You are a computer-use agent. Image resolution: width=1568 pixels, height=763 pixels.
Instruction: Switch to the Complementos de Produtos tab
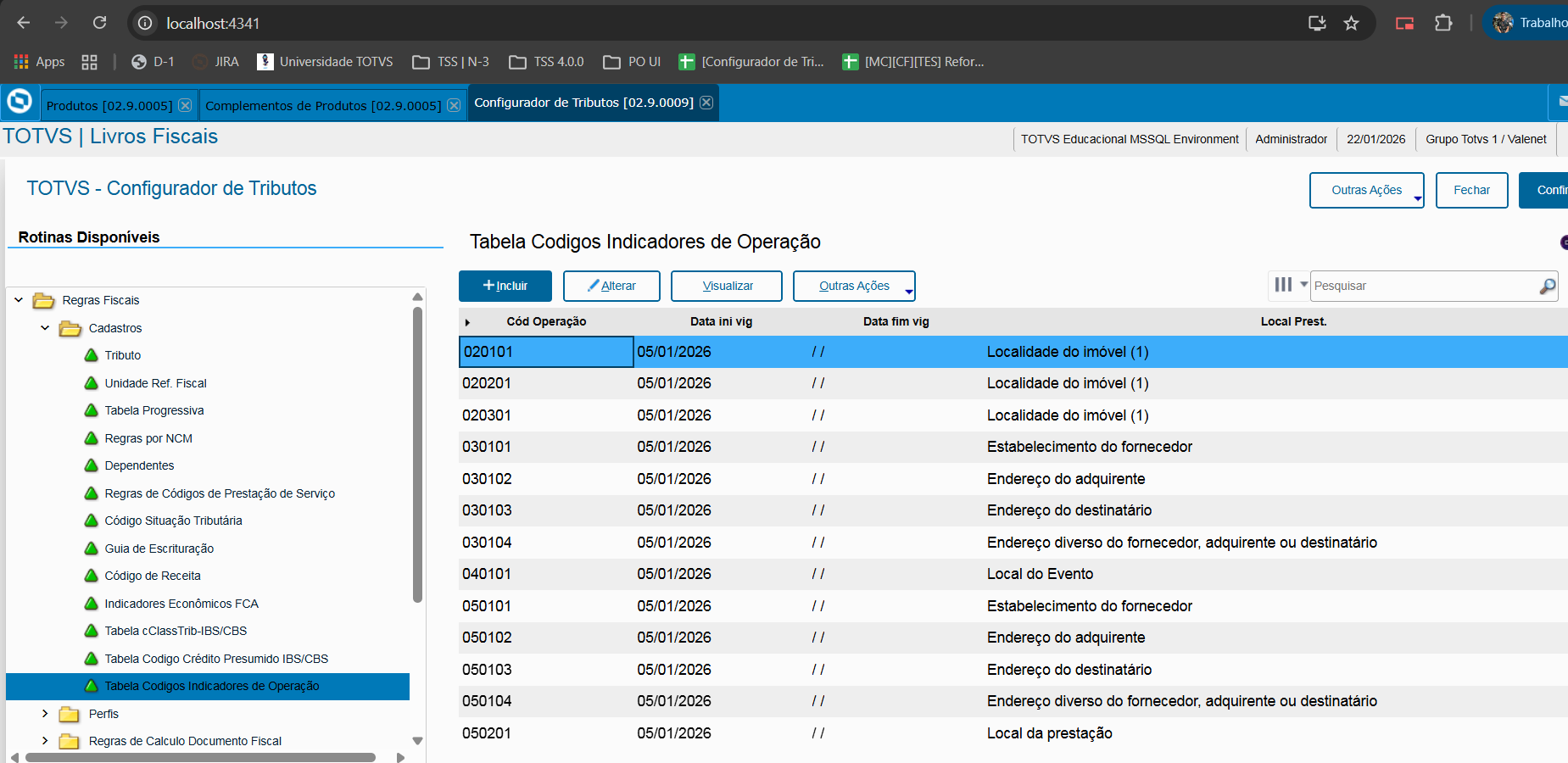pos(322,105)
